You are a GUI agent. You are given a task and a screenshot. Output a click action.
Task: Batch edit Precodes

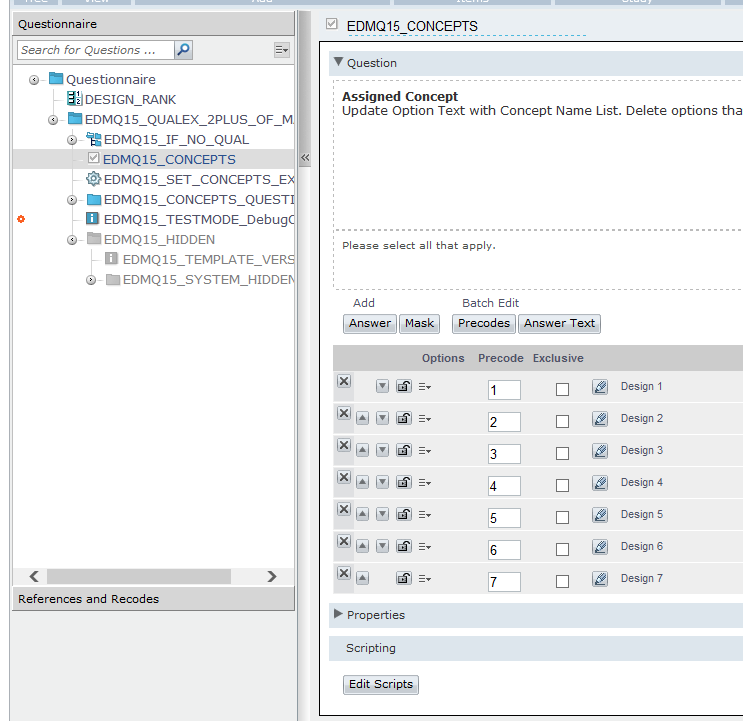[x=484, y=324]
